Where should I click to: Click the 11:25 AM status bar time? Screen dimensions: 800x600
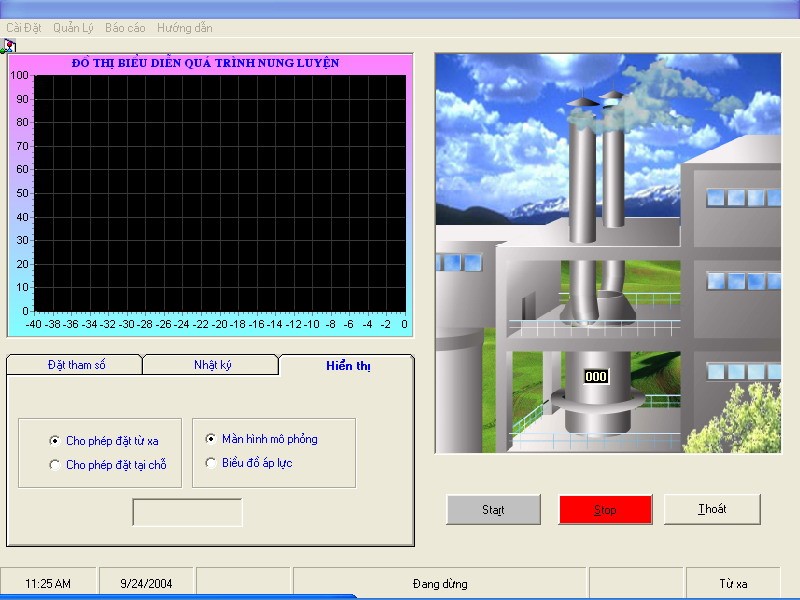pos(48,583)
